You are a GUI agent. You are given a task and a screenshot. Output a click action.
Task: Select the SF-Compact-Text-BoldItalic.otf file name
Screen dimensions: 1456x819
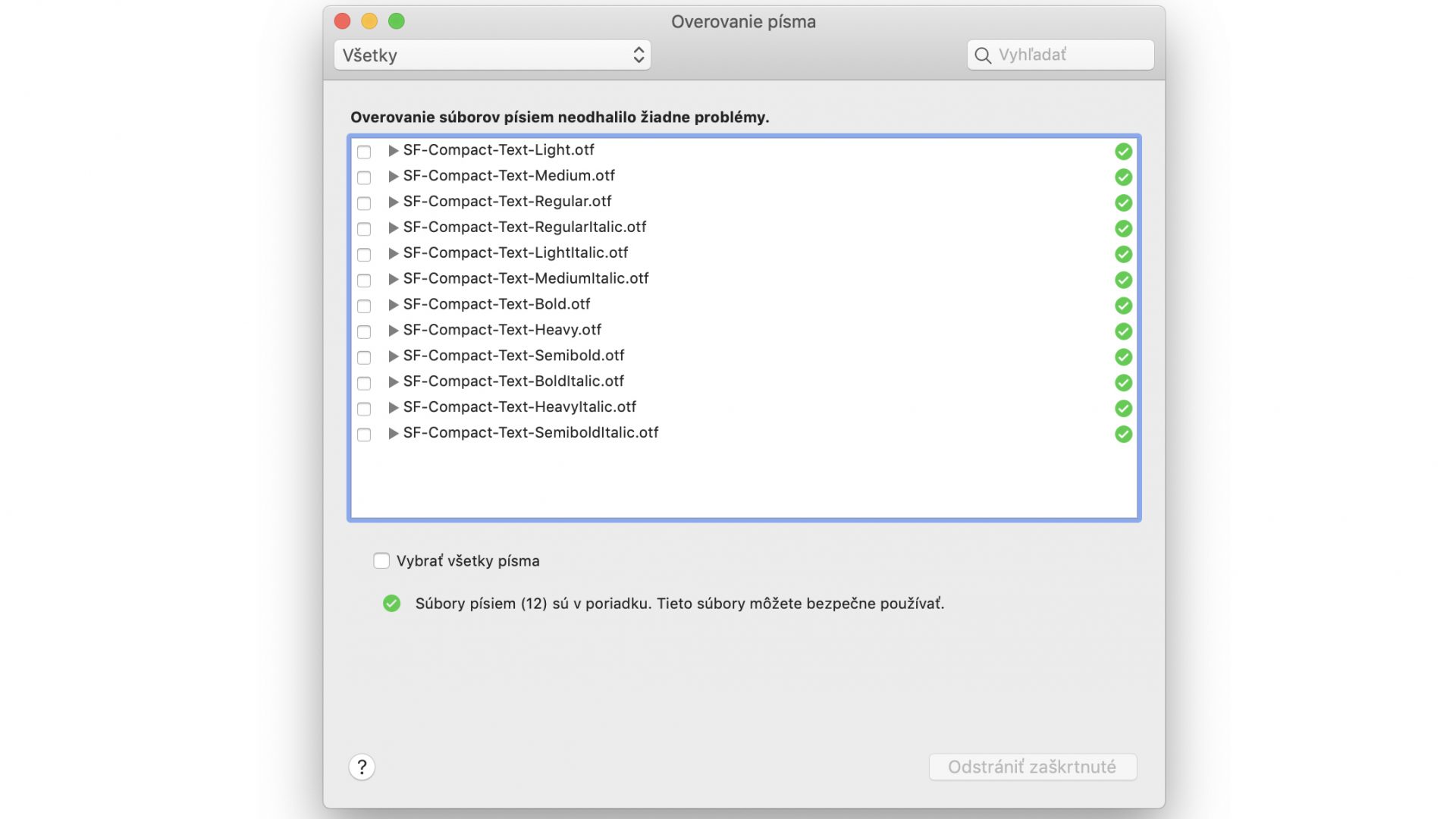[x=513, y=381]
